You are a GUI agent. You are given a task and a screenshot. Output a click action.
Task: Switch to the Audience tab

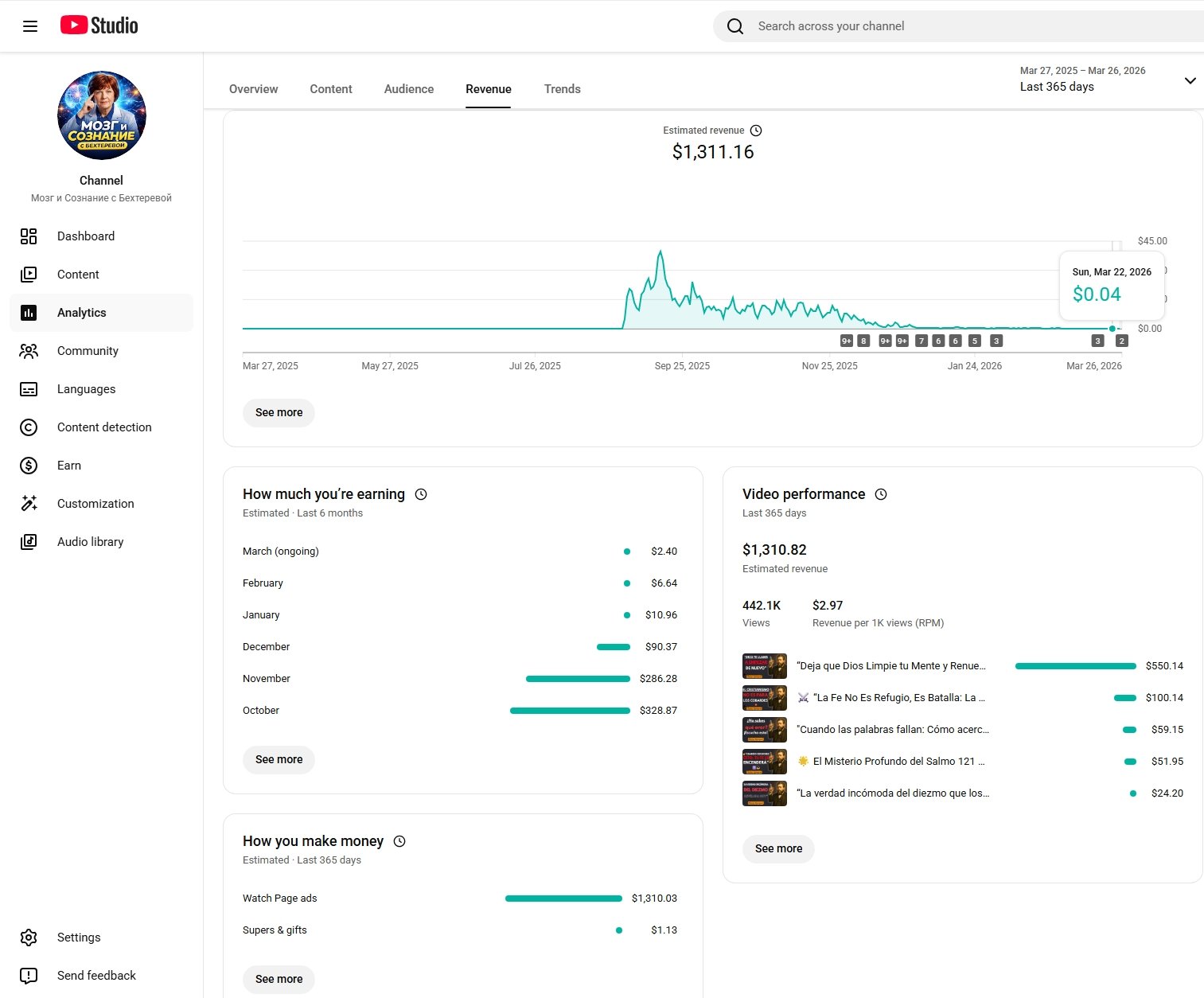pyautogui.click(x=408, y=89)
